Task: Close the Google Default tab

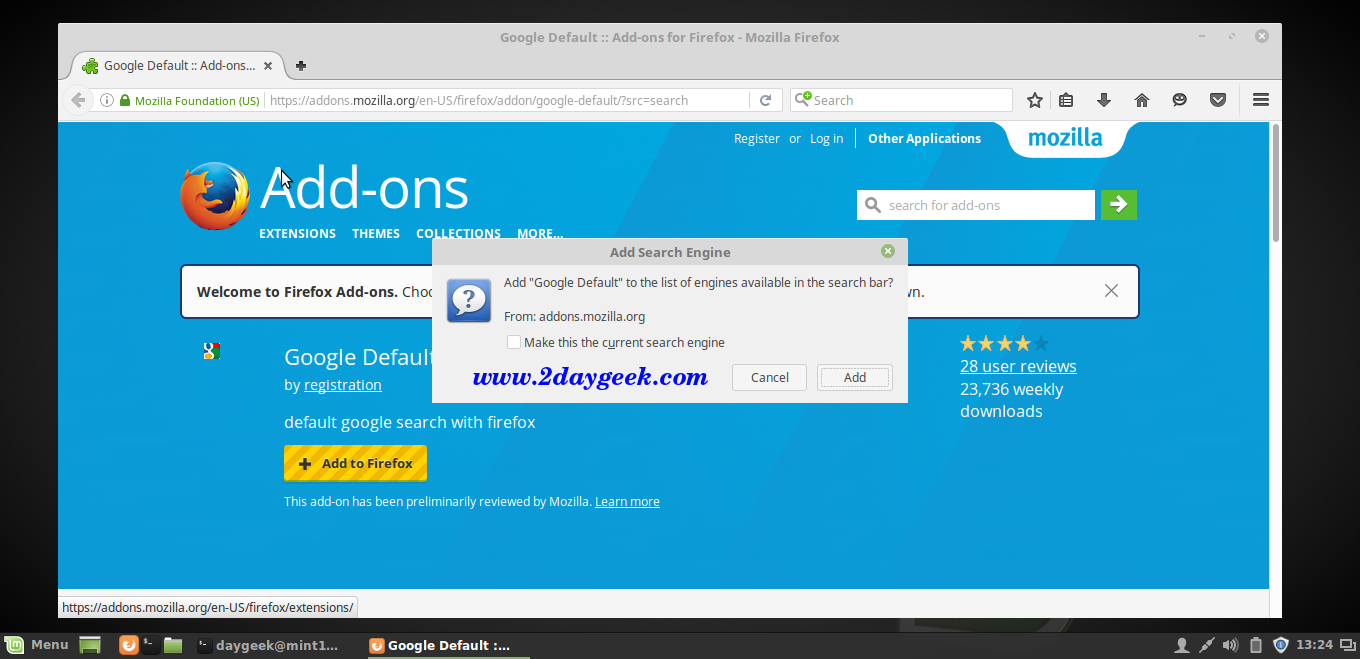Action: (268, 66)
